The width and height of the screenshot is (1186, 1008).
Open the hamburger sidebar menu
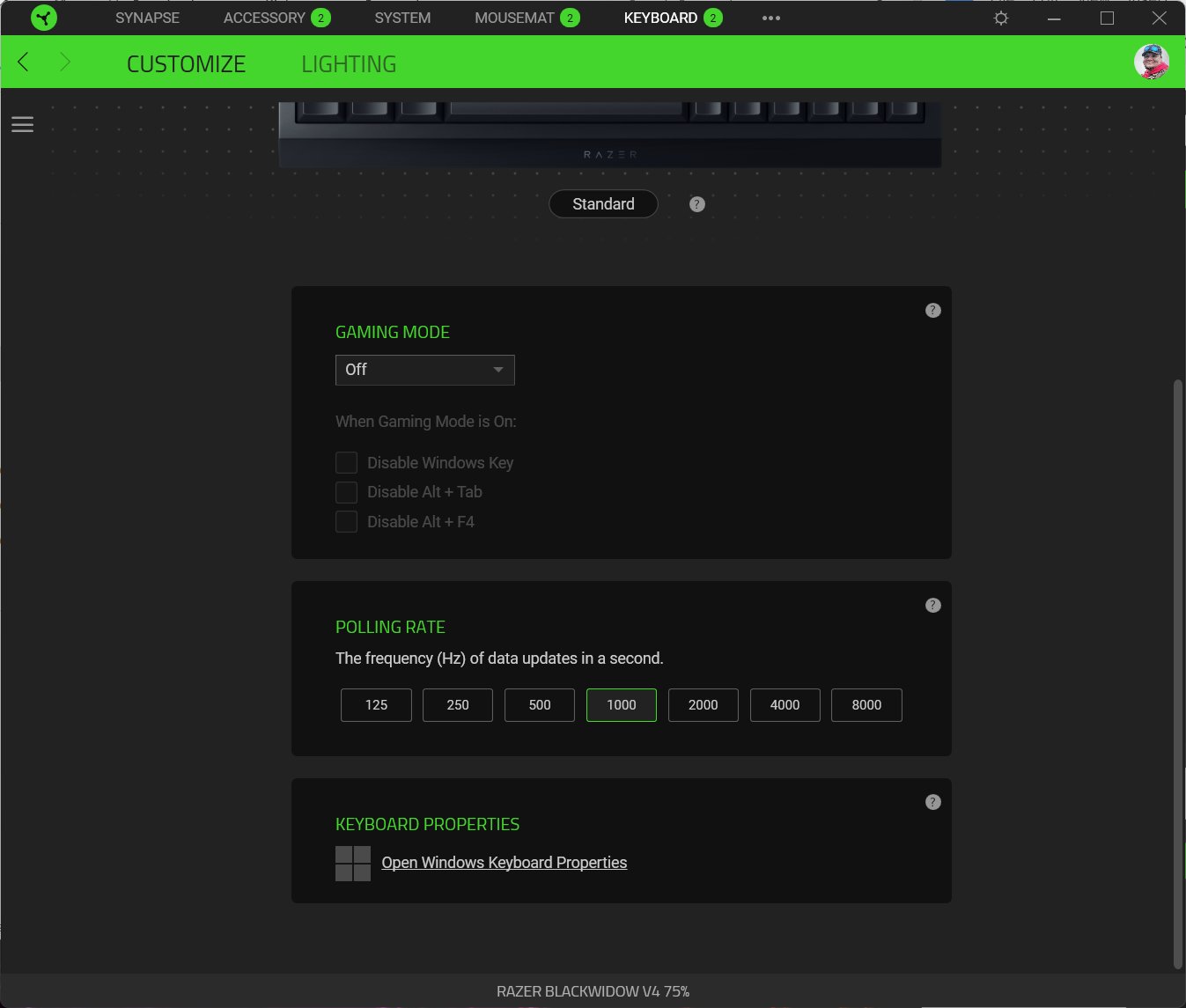coord(23,125)
